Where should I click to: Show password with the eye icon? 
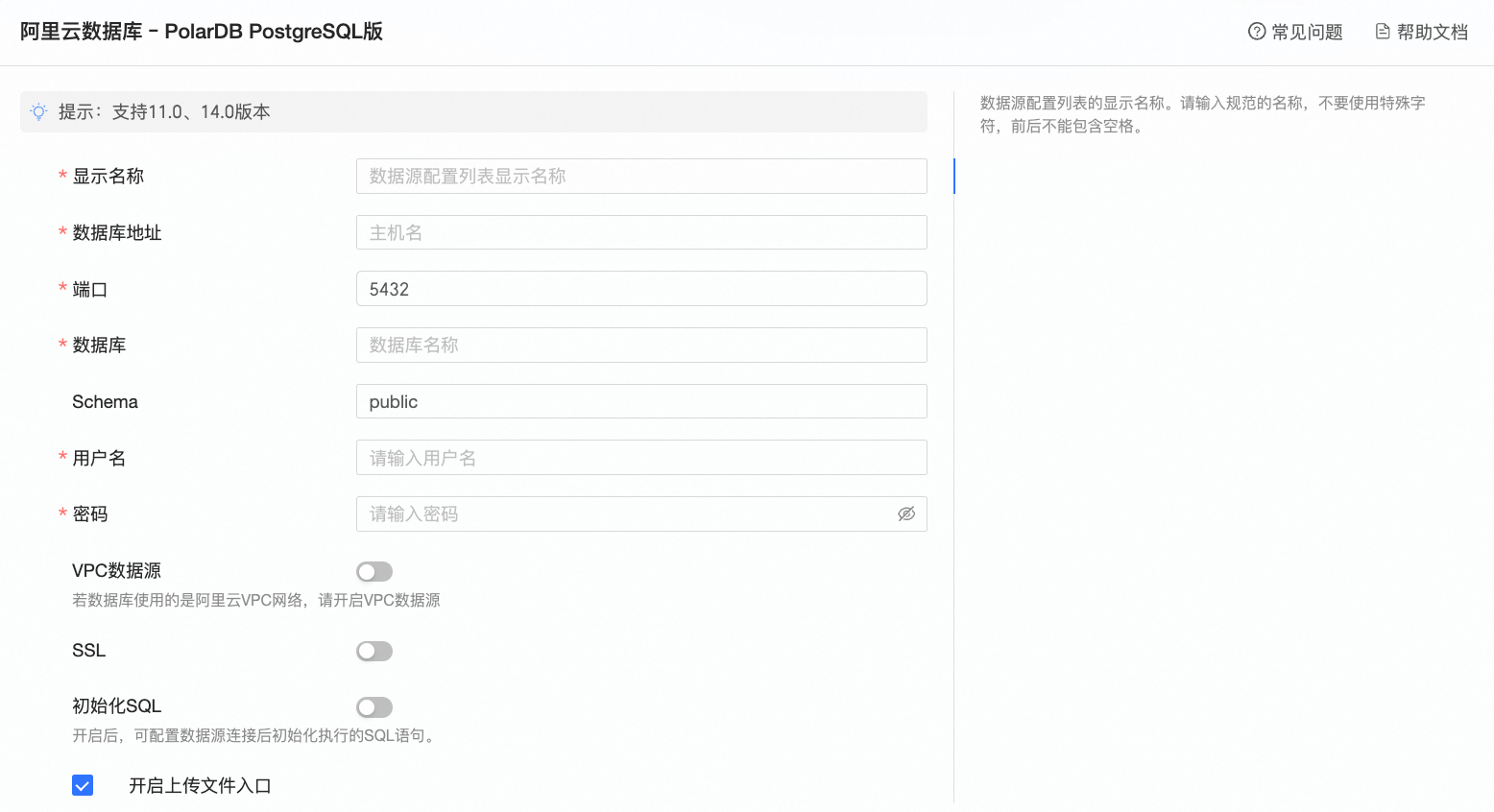pos(906,513)
